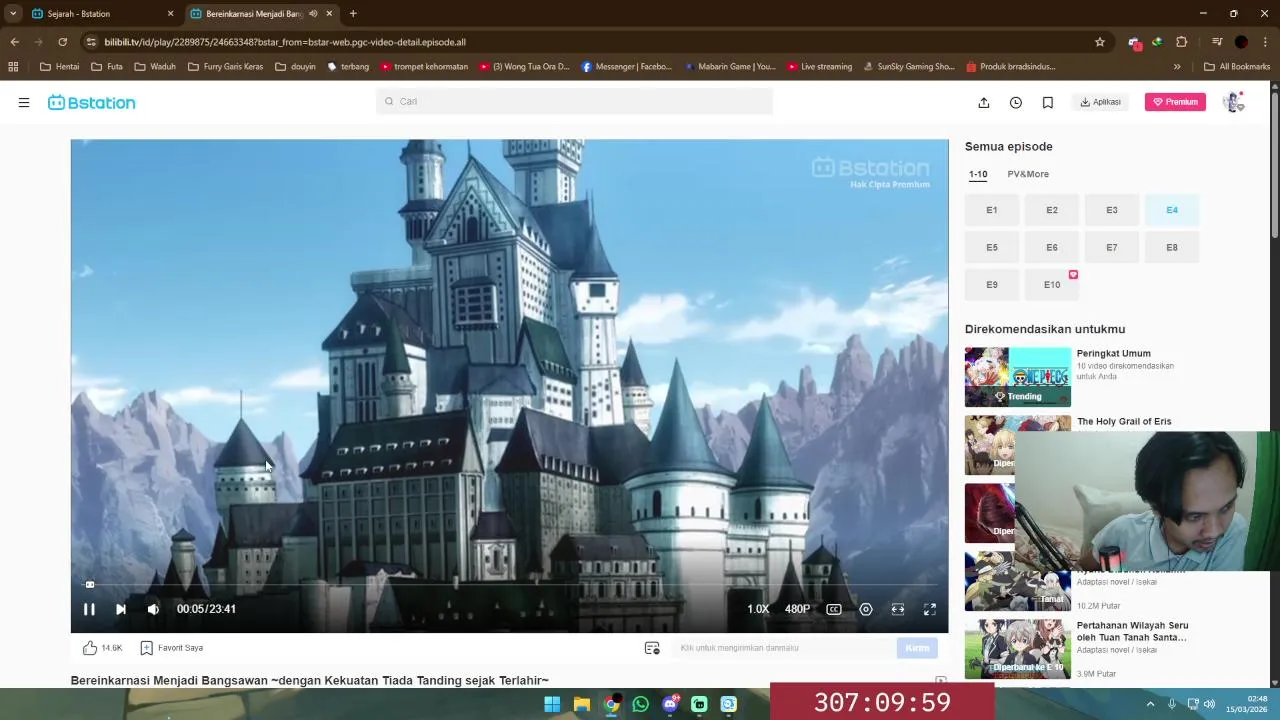Screen dimensions: 1280x720
Task: Close the Sejarah - Bstation tab
Action: (170, 14)
